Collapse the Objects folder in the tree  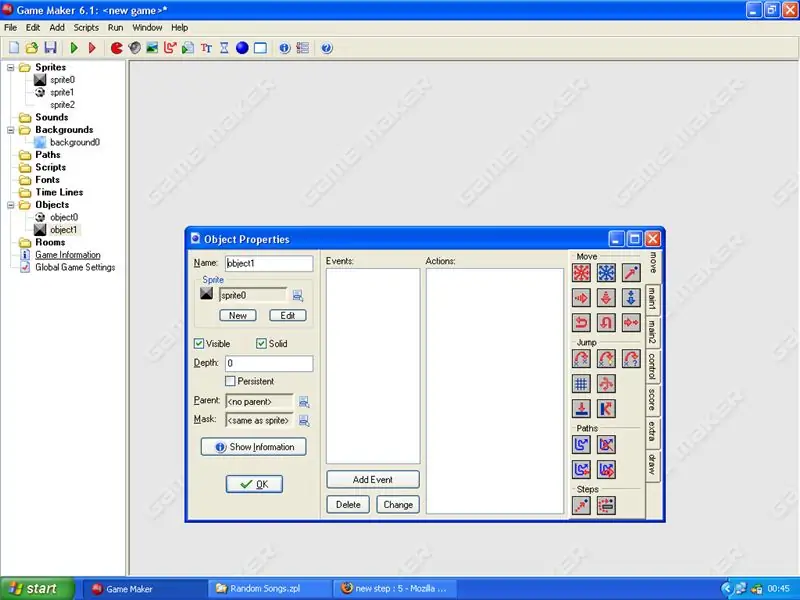[x=11, y=205]
